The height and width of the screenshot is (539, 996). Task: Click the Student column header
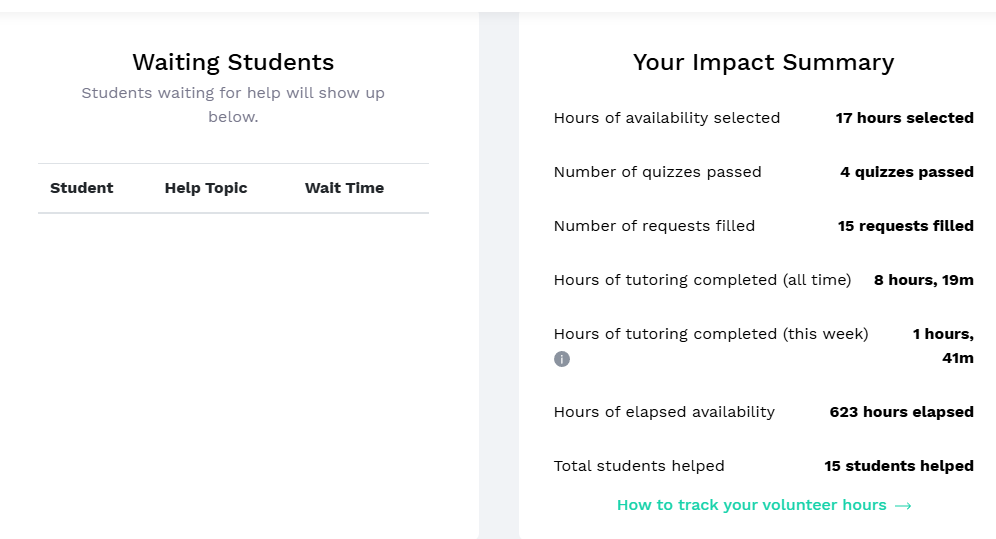click(82, 188)
